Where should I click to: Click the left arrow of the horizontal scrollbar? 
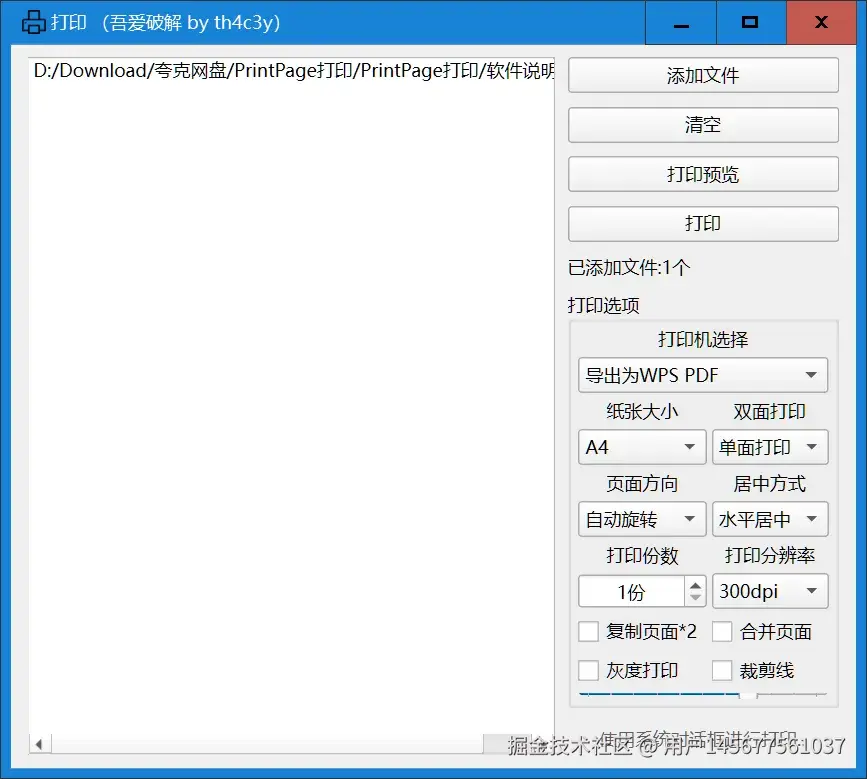click(37, 743)
